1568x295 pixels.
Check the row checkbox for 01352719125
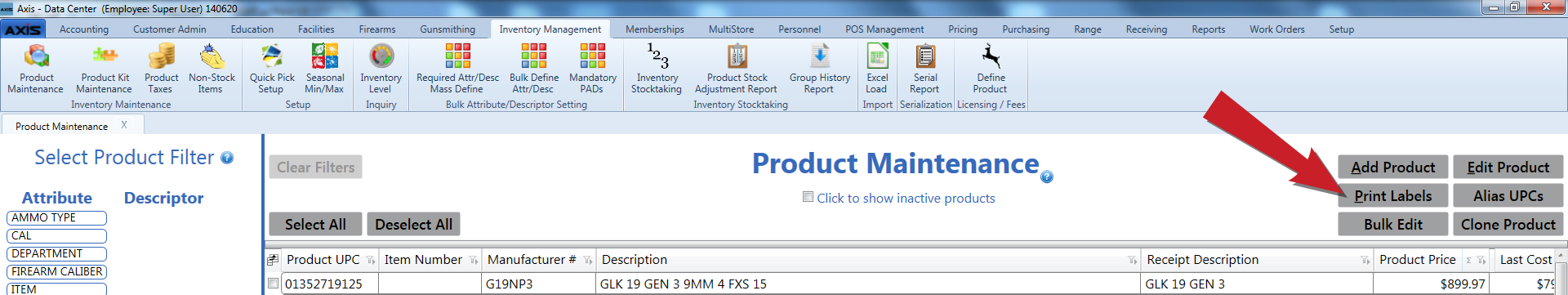273,284
